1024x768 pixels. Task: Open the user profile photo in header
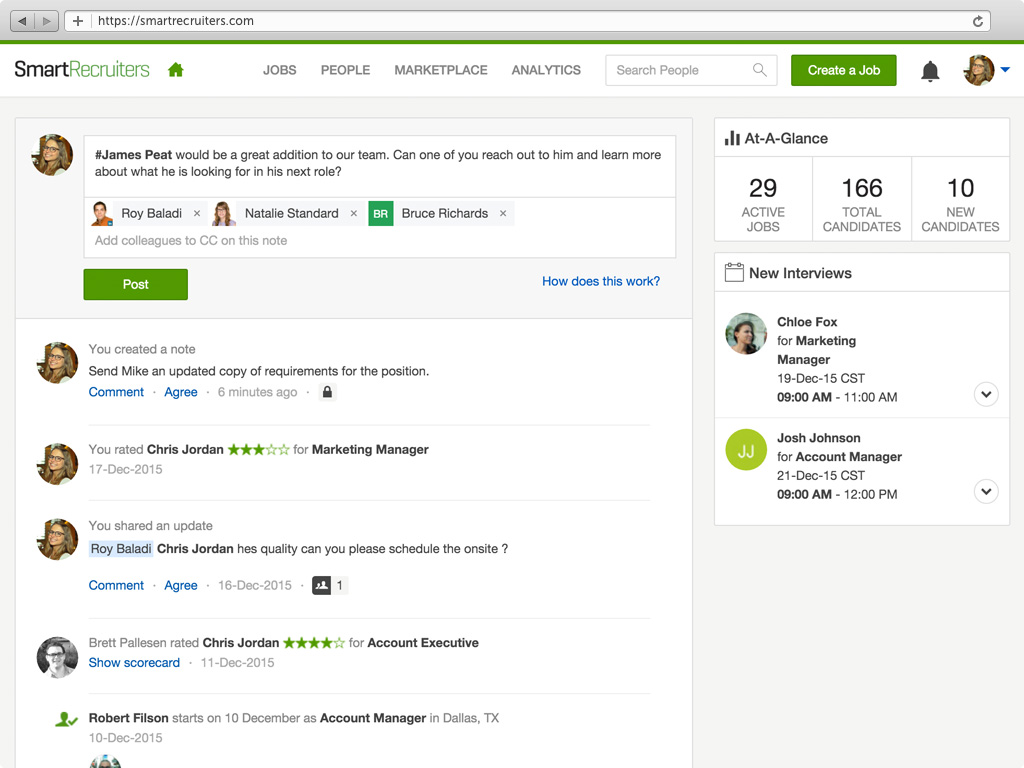978,70
